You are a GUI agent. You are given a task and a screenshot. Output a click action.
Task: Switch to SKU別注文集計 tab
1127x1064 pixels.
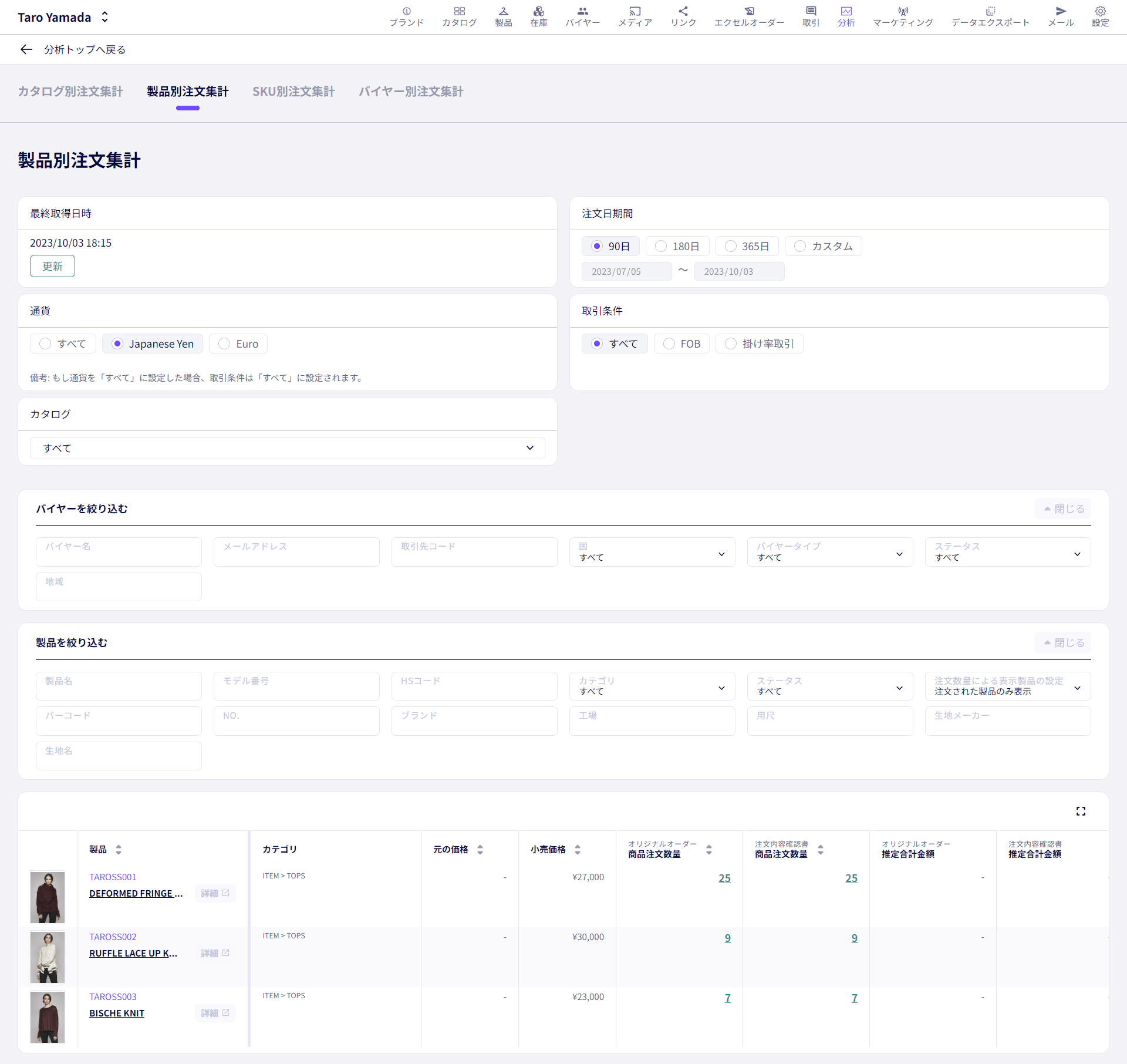(293, 92)
